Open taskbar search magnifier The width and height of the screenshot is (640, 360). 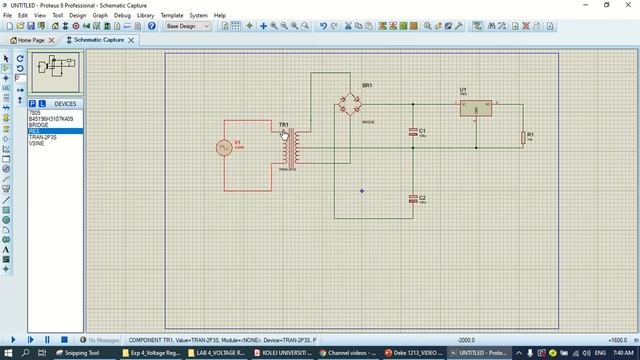coord(25,353)
